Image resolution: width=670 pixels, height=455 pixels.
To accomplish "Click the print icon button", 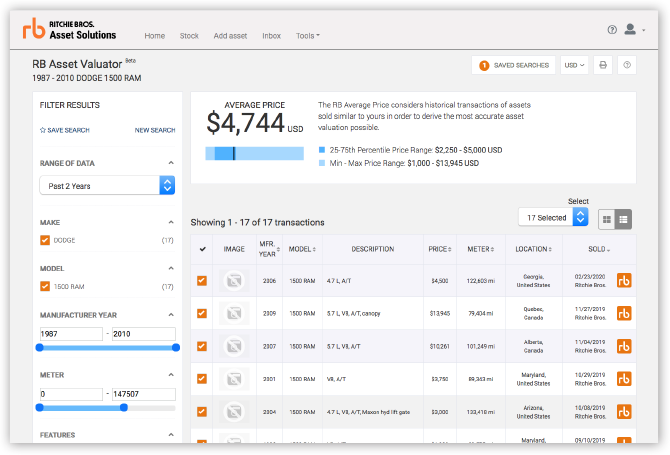I will [603, 65].
